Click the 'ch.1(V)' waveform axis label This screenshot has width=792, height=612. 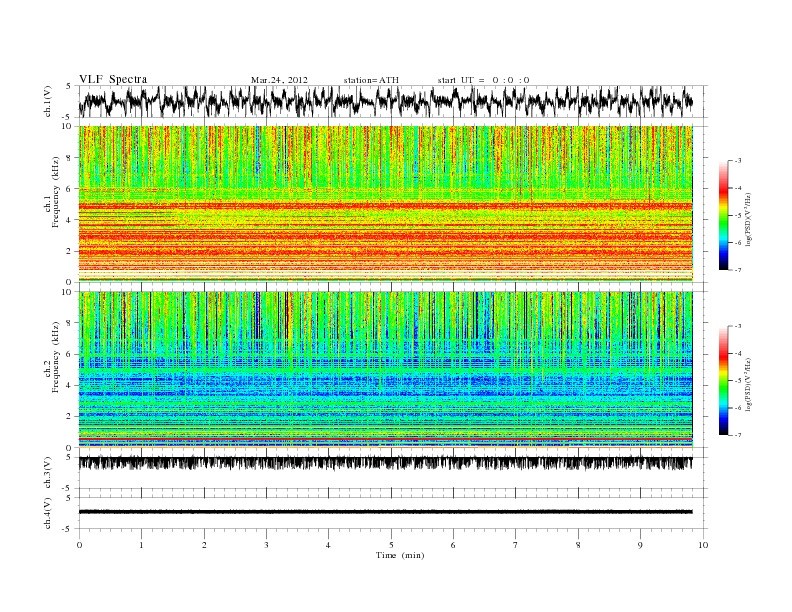click(x=48, y=101)
